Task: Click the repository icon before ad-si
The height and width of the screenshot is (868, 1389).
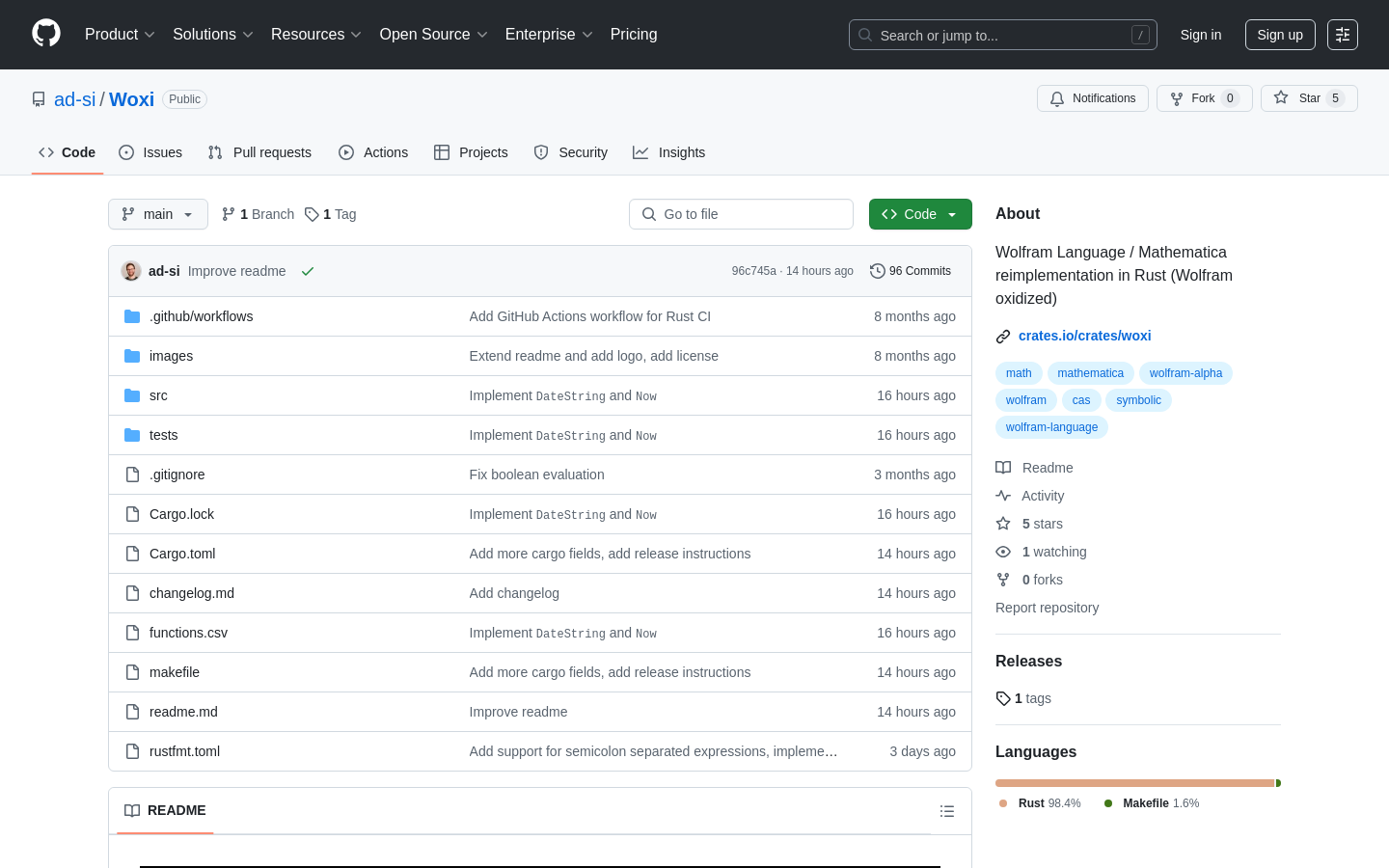Action: click(x=39, y=99)
